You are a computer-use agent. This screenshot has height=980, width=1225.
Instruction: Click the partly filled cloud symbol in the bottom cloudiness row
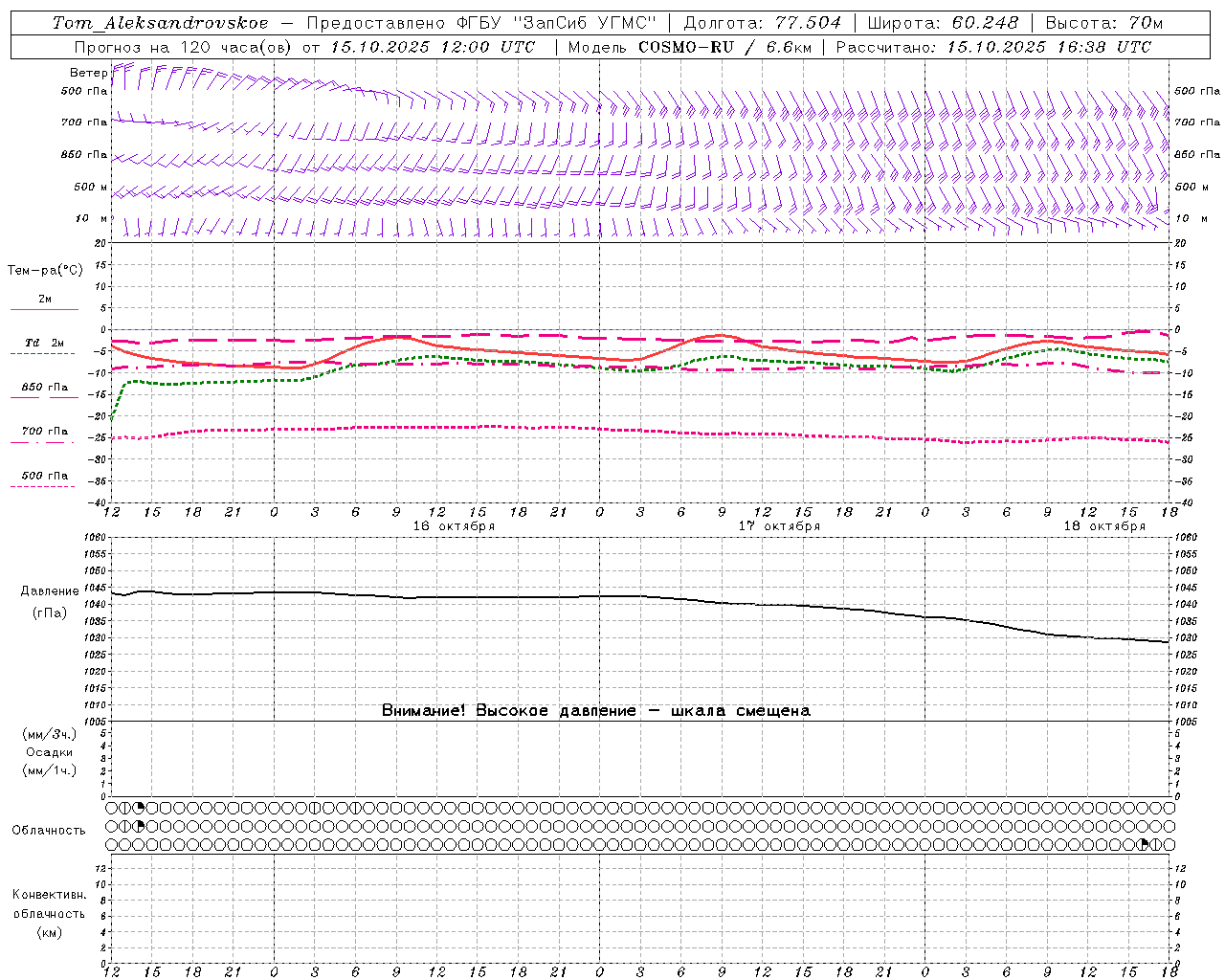point(1144,844)
